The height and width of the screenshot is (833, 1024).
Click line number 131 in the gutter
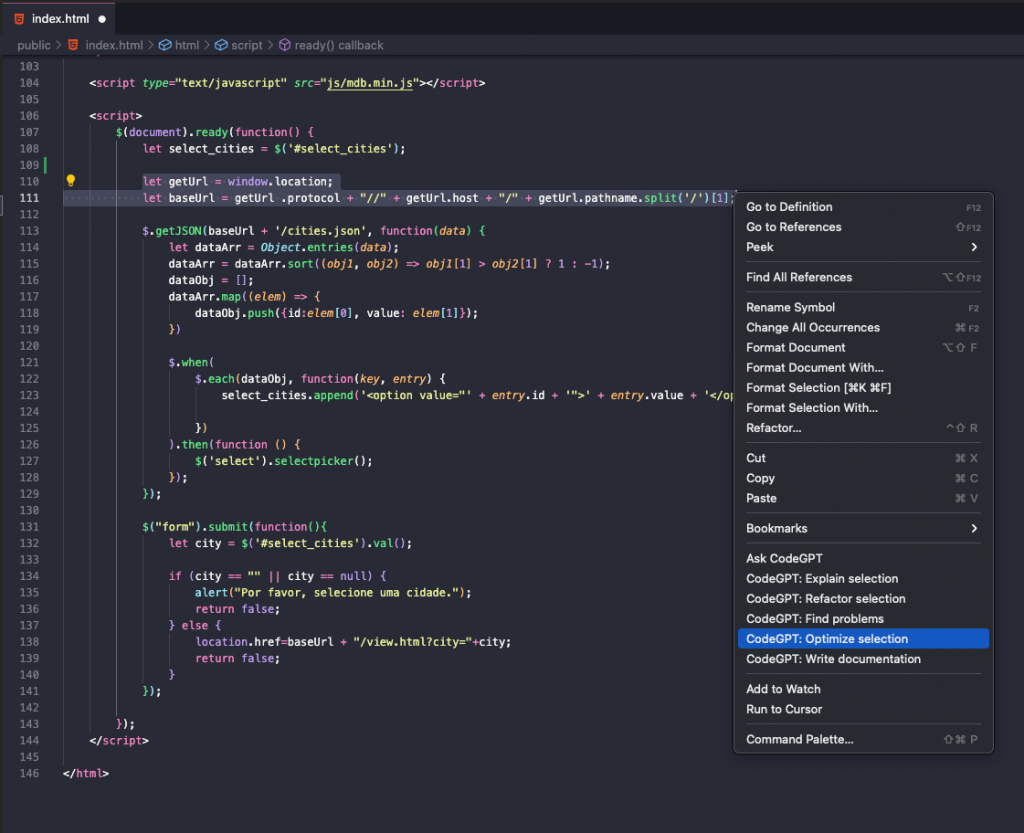[x=29, y=527]
